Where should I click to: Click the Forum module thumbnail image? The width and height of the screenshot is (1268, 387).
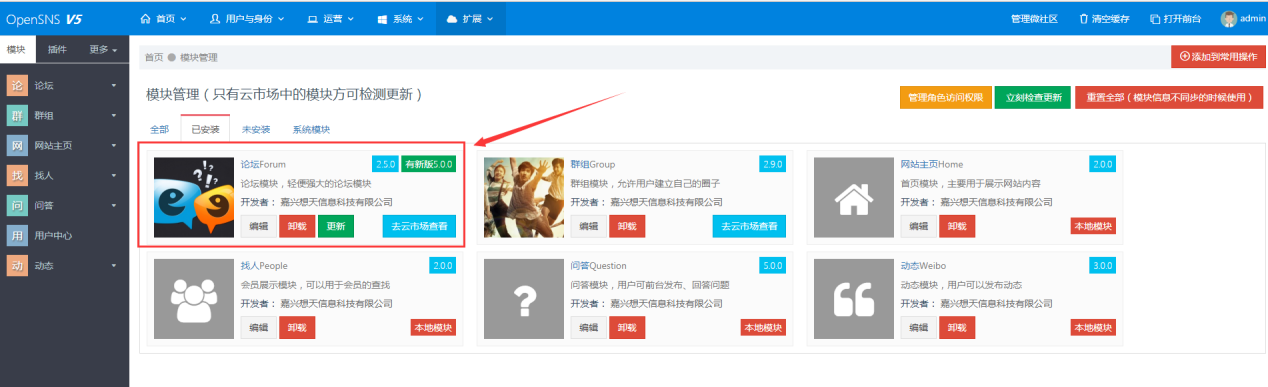193,198
